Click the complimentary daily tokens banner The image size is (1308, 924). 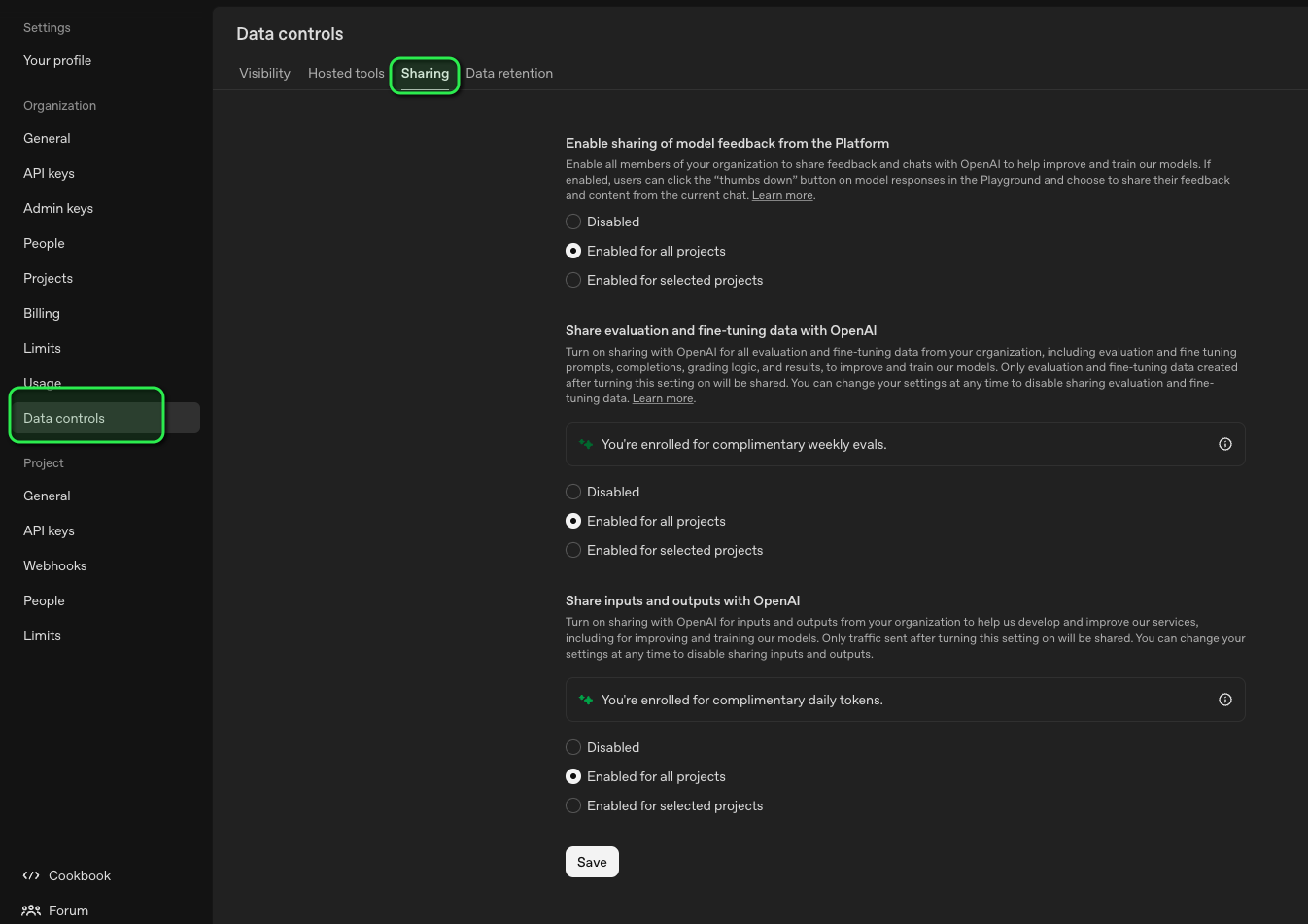905,700
